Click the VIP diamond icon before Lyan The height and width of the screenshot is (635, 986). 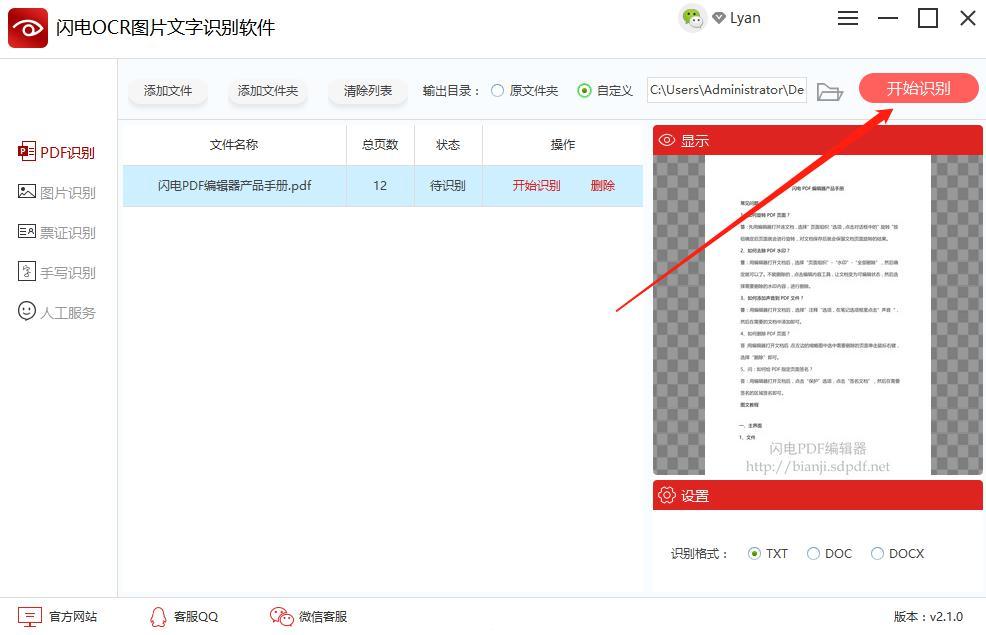click(719, 18)
